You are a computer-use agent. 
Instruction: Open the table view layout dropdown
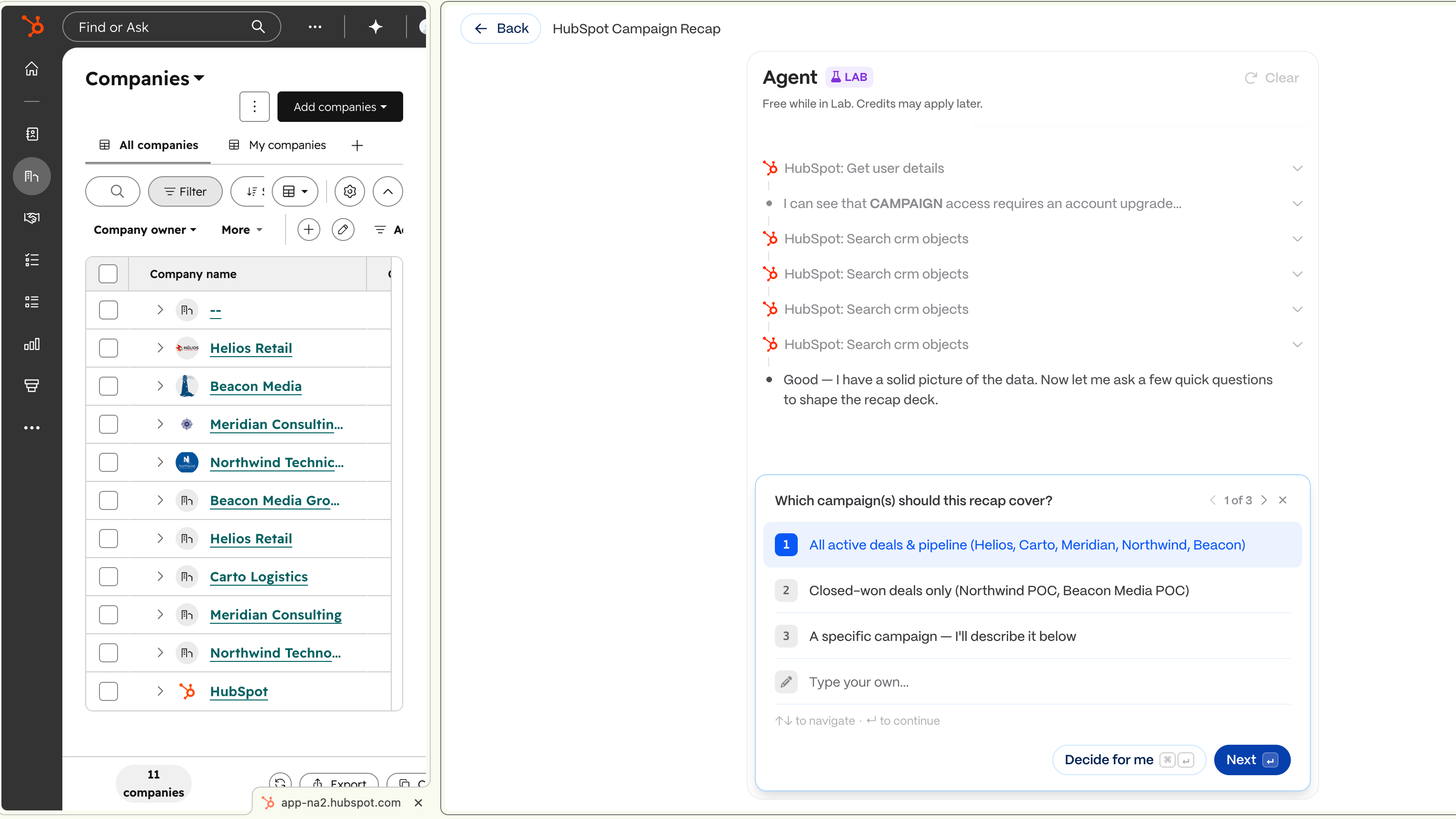pyautogui.click(x=295, y=191)
